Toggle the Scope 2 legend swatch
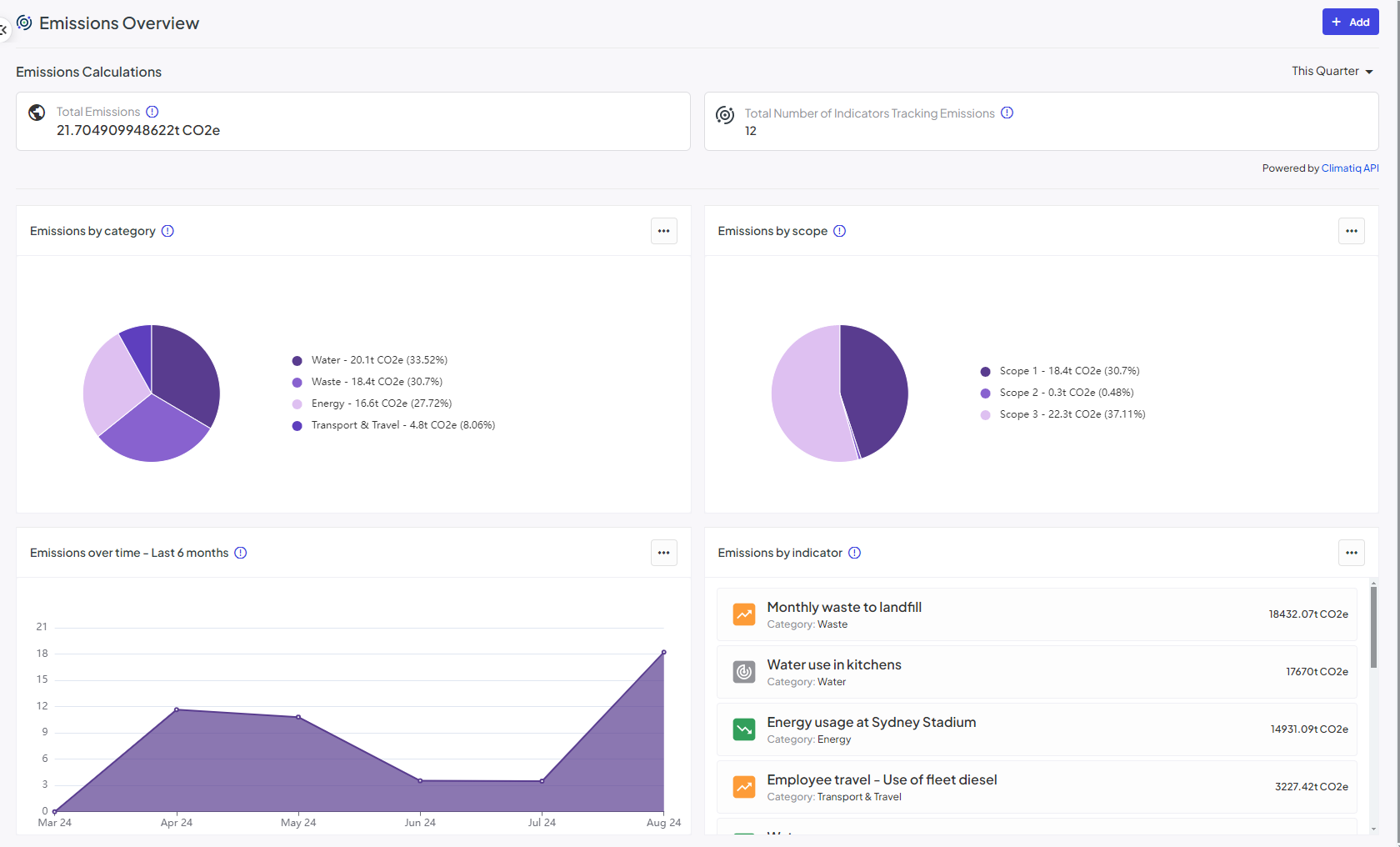Viewport: 1400px width, 847px height. tap(985, 393)
